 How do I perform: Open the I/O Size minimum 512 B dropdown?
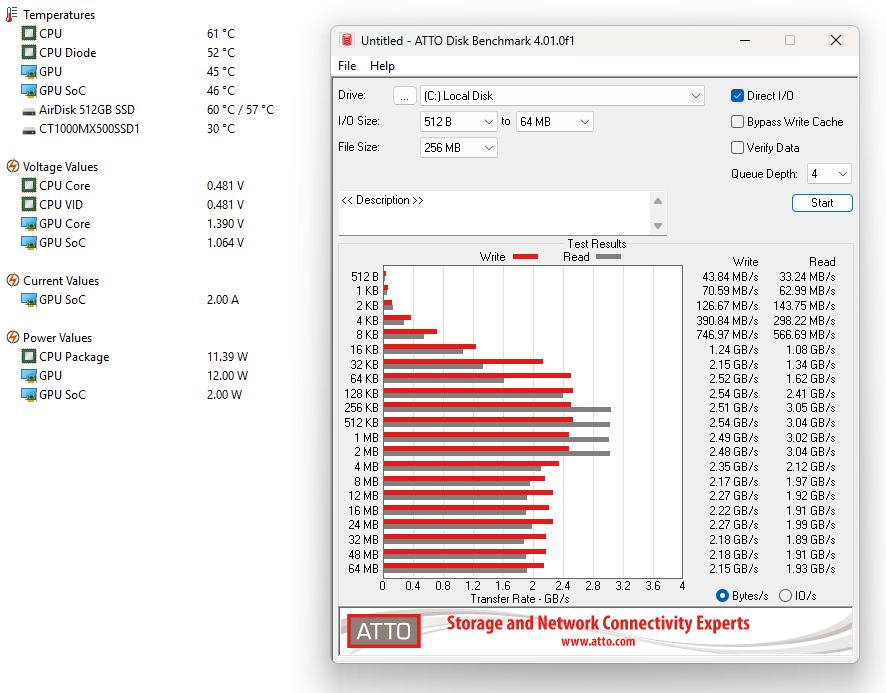point(458,122)
